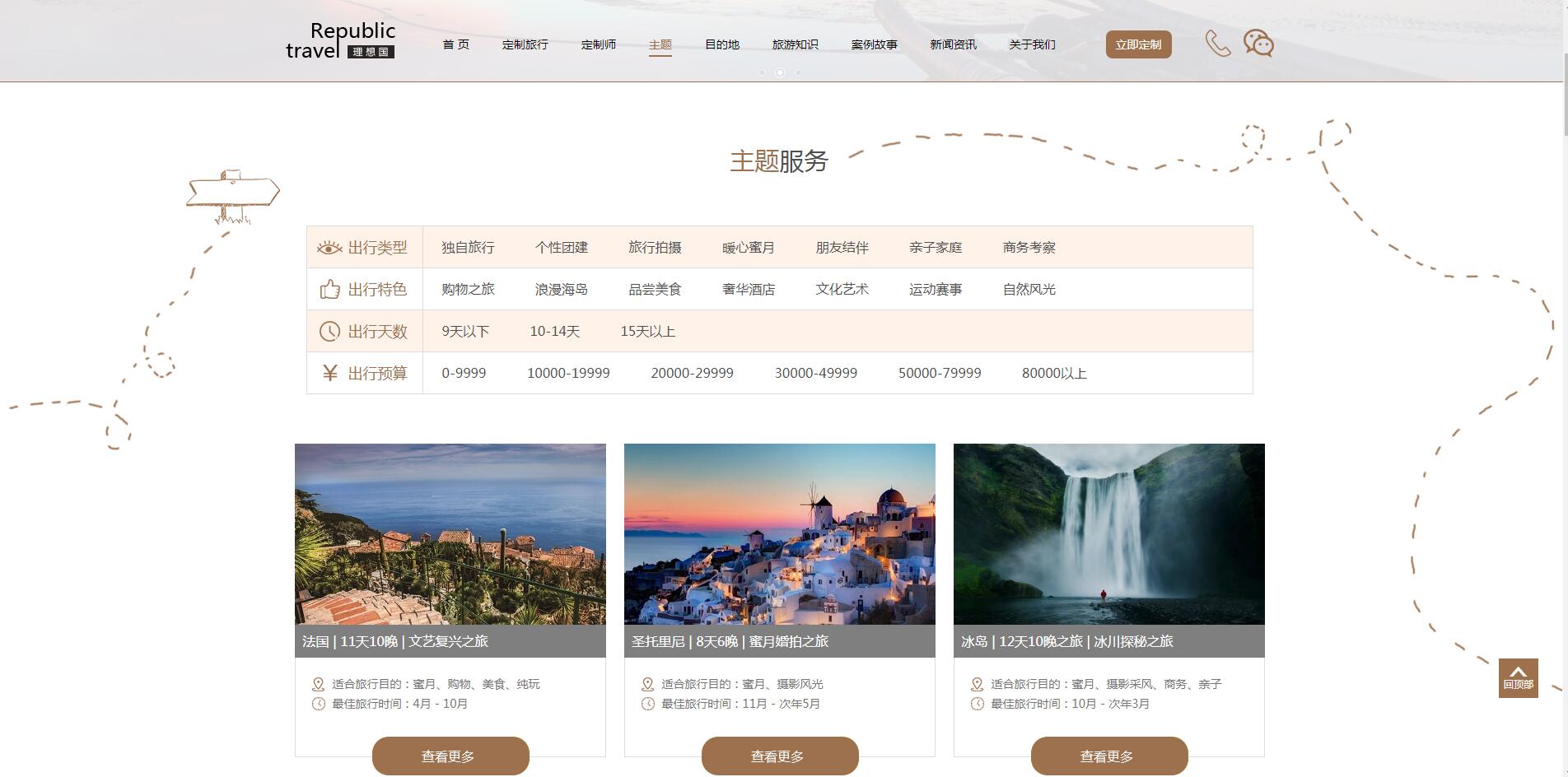Select the 30000-49999 budget range
The image size is (1568, 777).
click(815, 373)
